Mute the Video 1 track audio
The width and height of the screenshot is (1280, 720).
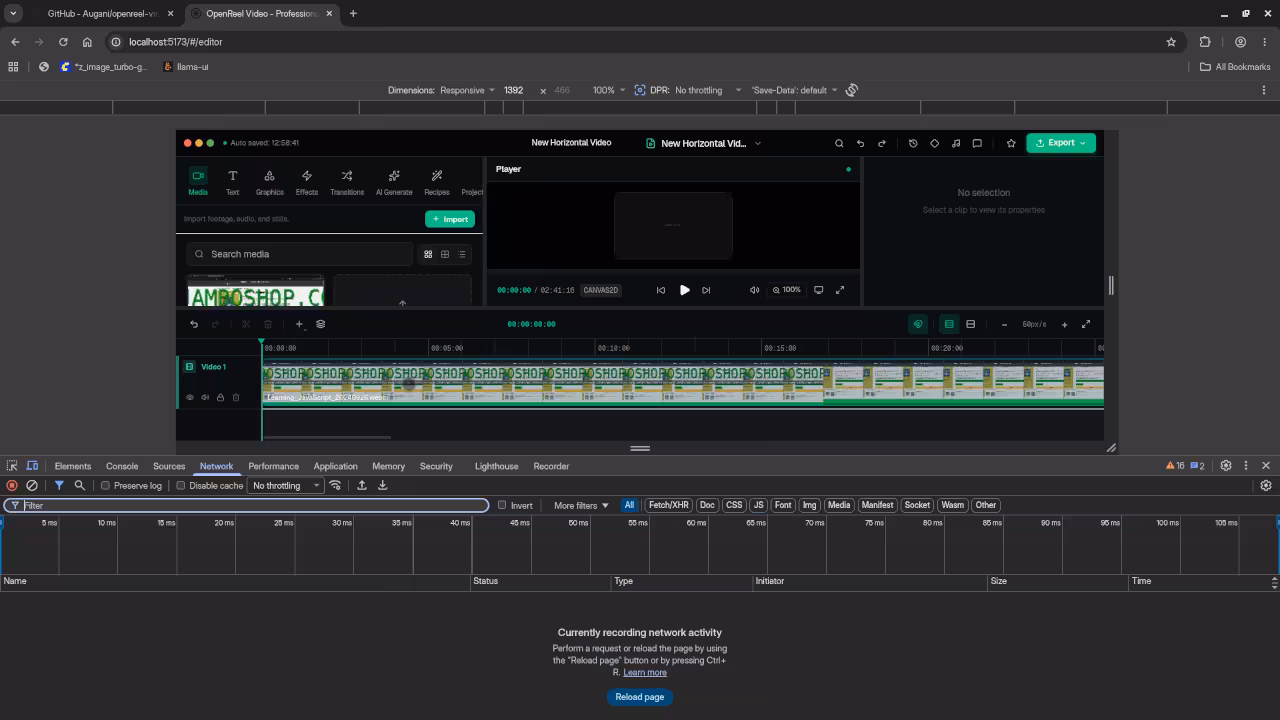[205, 398]
